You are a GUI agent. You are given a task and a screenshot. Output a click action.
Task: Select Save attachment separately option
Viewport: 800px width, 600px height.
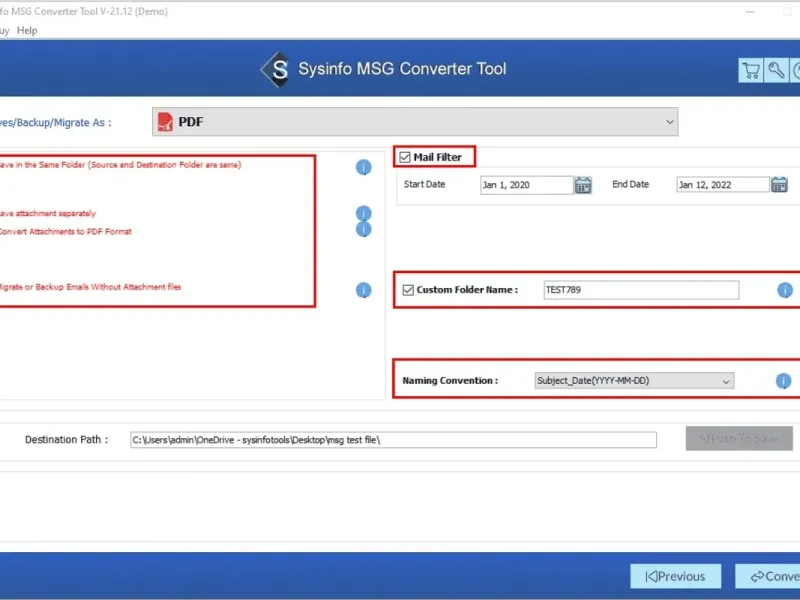pos(47,213)
